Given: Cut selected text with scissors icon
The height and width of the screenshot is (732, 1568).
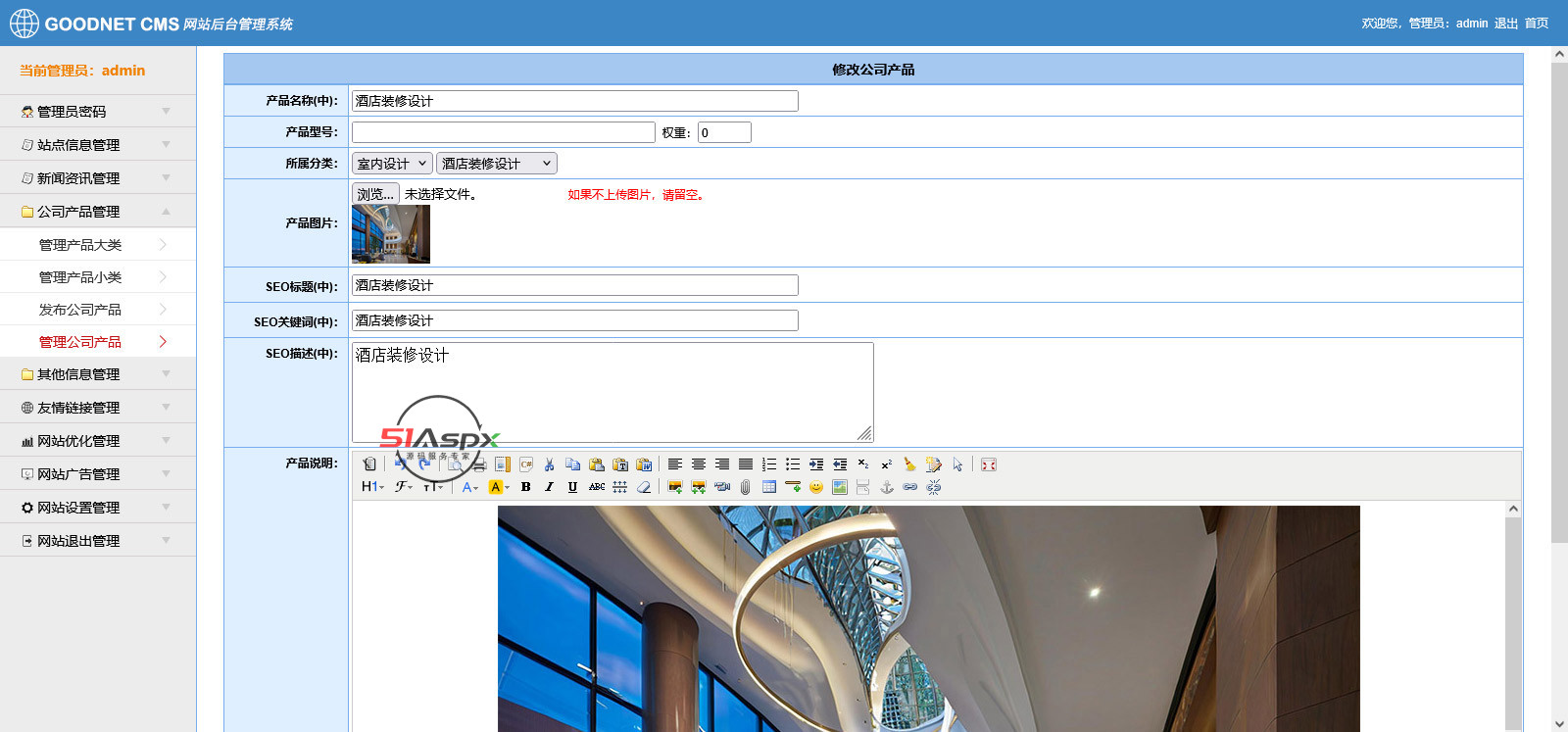Looking at the screenshot, I should click(550, 464).
